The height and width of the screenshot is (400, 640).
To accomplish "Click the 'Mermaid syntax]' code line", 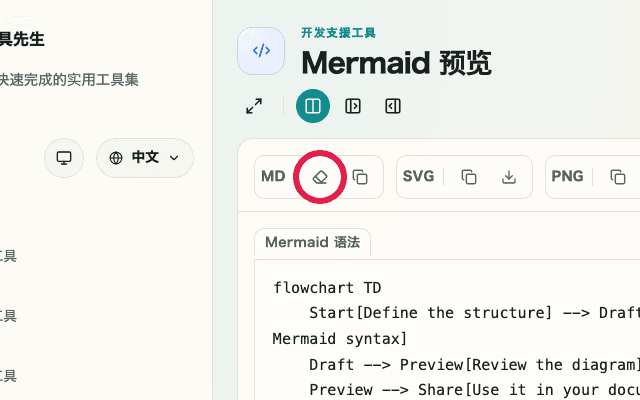I will click(x=340, y=339).
